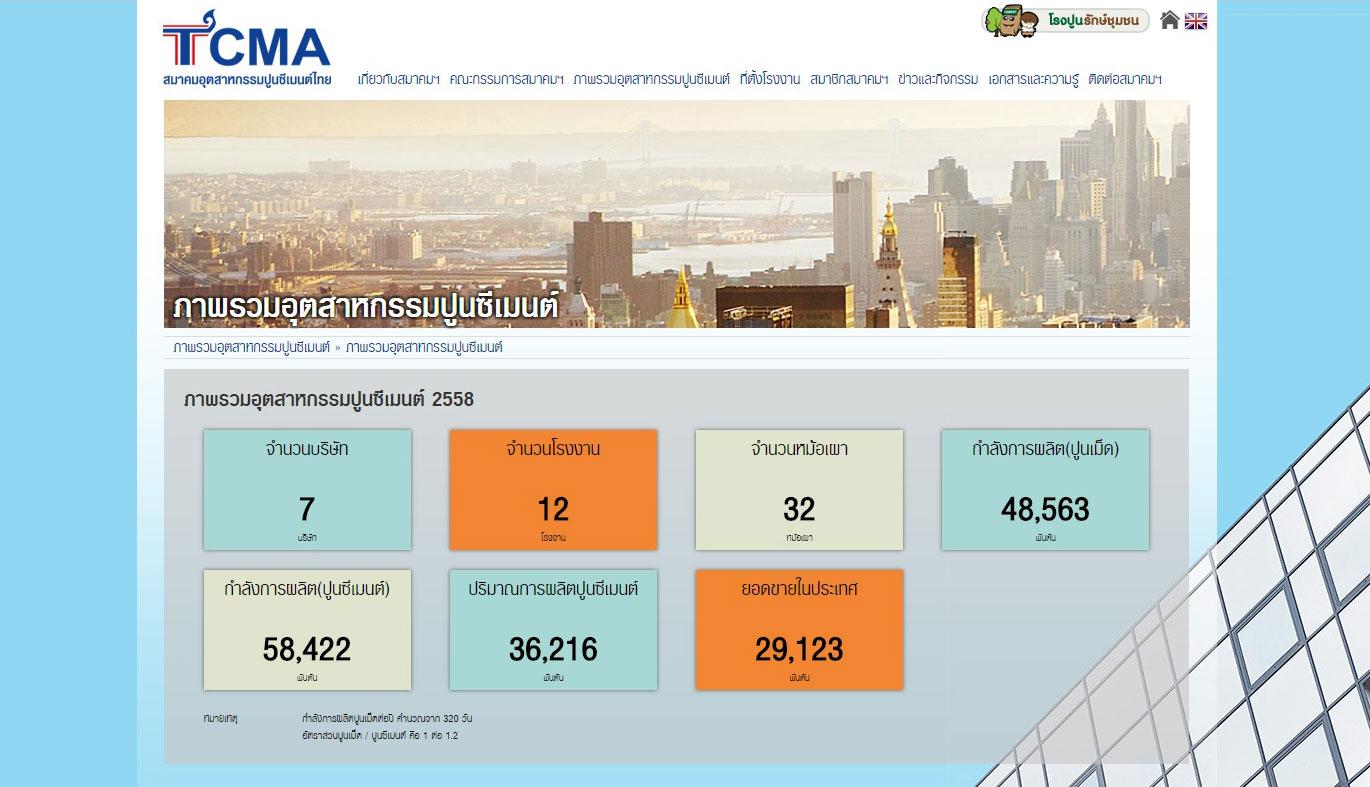The height and width of the screenshot is (787, 1370).
Task: Click the กำลังการผลิต(ปูนเม็ด) tile showing 48,563
Action: click(1045, 490)
